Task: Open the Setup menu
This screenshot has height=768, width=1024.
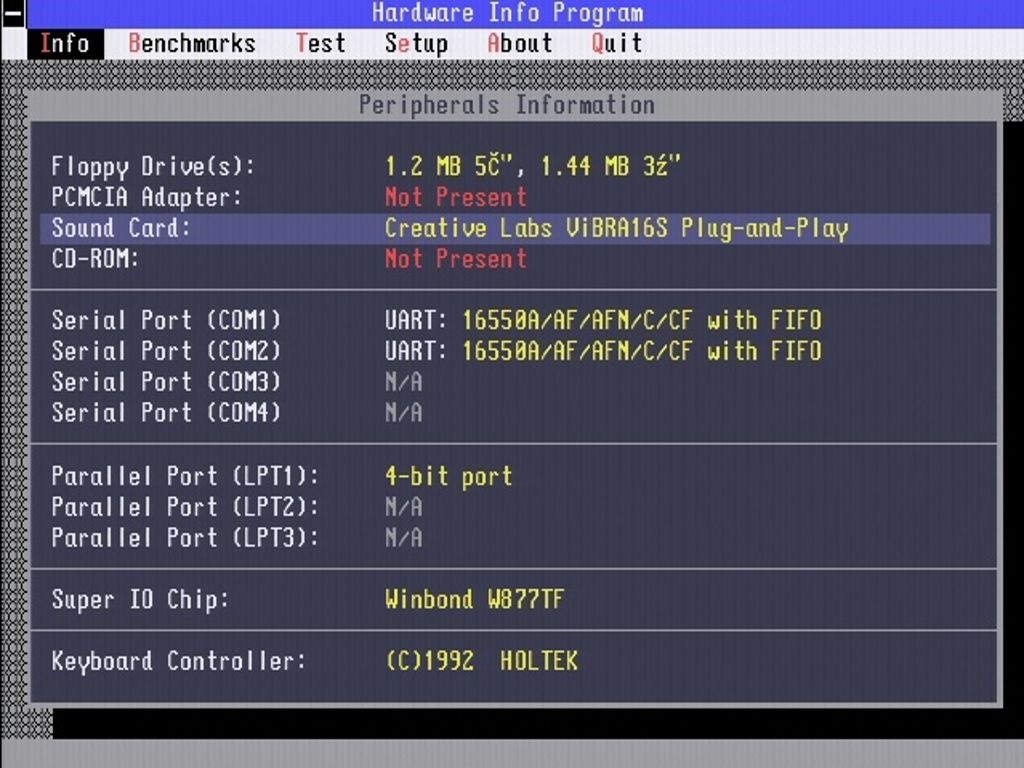Action: (x=416, y=44)
